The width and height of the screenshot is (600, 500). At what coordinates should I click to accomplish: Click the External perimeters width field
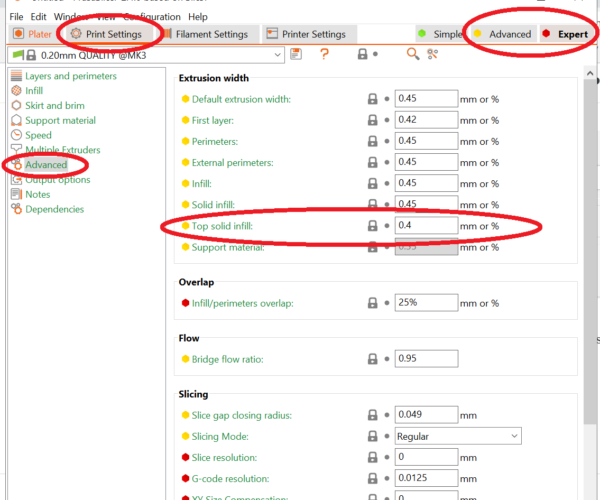[426, 162]
